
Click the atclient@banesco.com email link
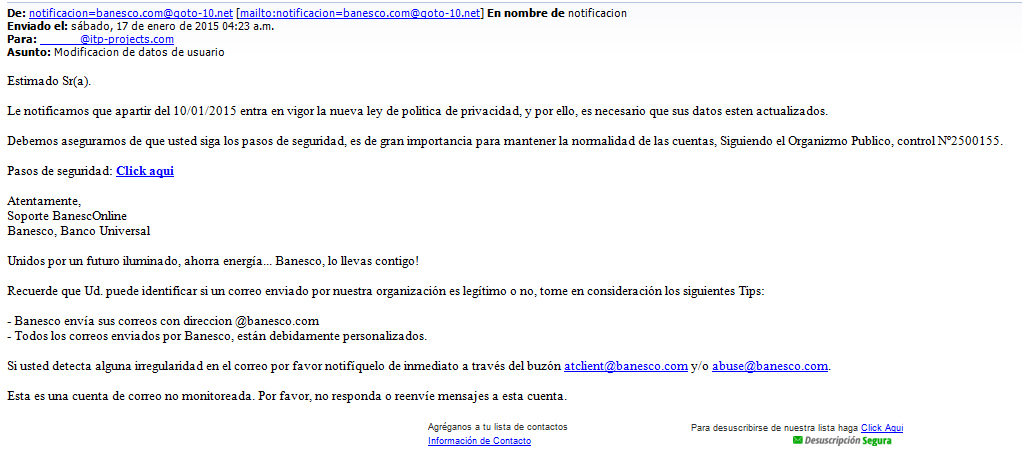pos(626,366)
